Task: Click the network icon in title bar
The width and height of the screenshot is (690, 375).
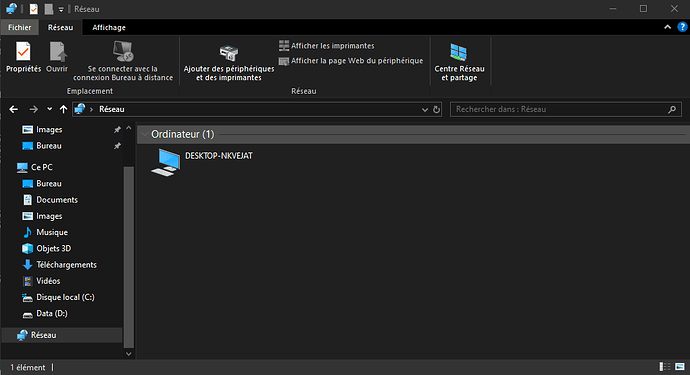Action: pyautogui.click(x=11, y=9)
